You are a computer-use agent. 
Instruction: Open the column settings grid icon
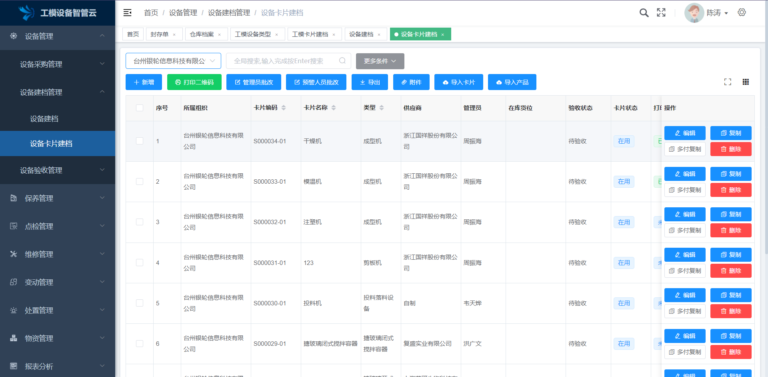point(745,82)
